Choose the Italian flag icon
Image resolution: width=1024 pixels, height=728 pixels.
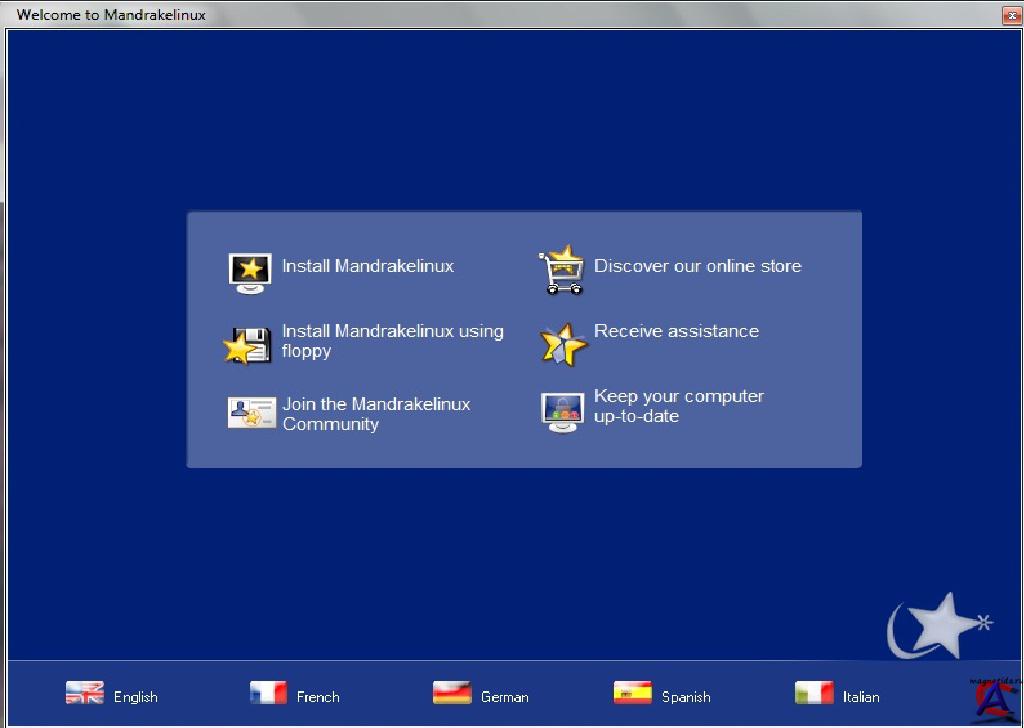[x=814, y=693]
